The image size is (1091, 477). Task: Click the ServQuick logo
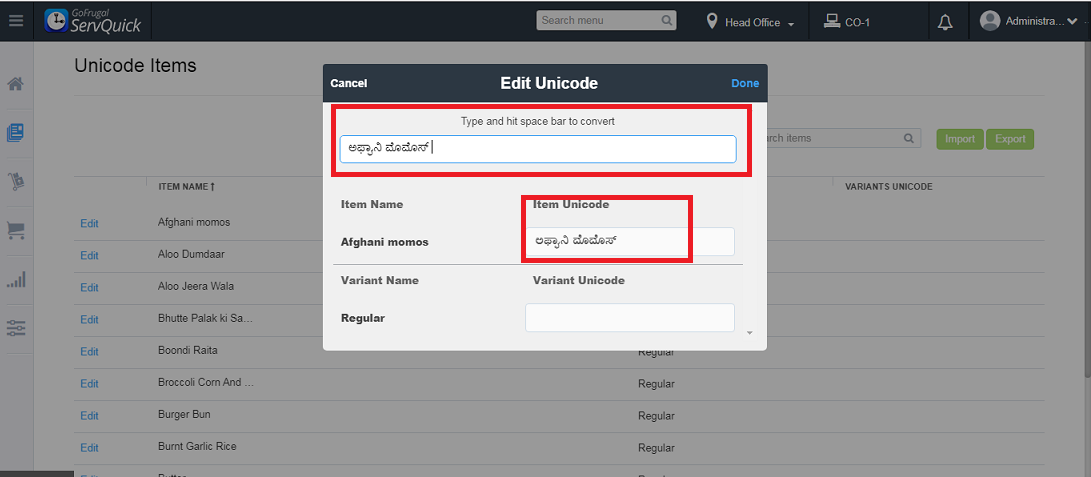(x=94, y=21)
